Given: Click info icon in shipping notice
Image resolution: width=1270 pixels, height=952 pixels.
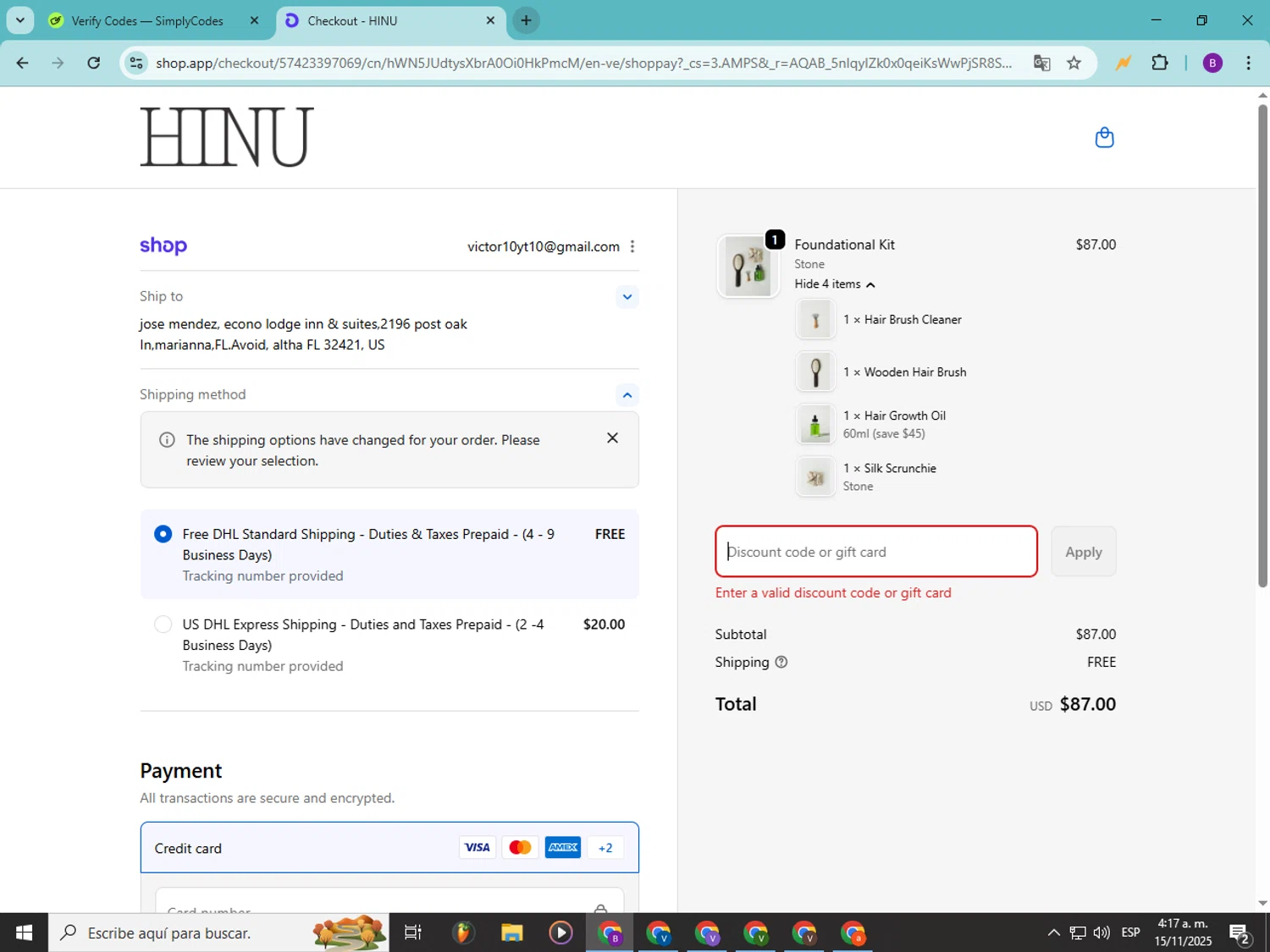Looking at the screenshot, I should click(x=168, y=440).
